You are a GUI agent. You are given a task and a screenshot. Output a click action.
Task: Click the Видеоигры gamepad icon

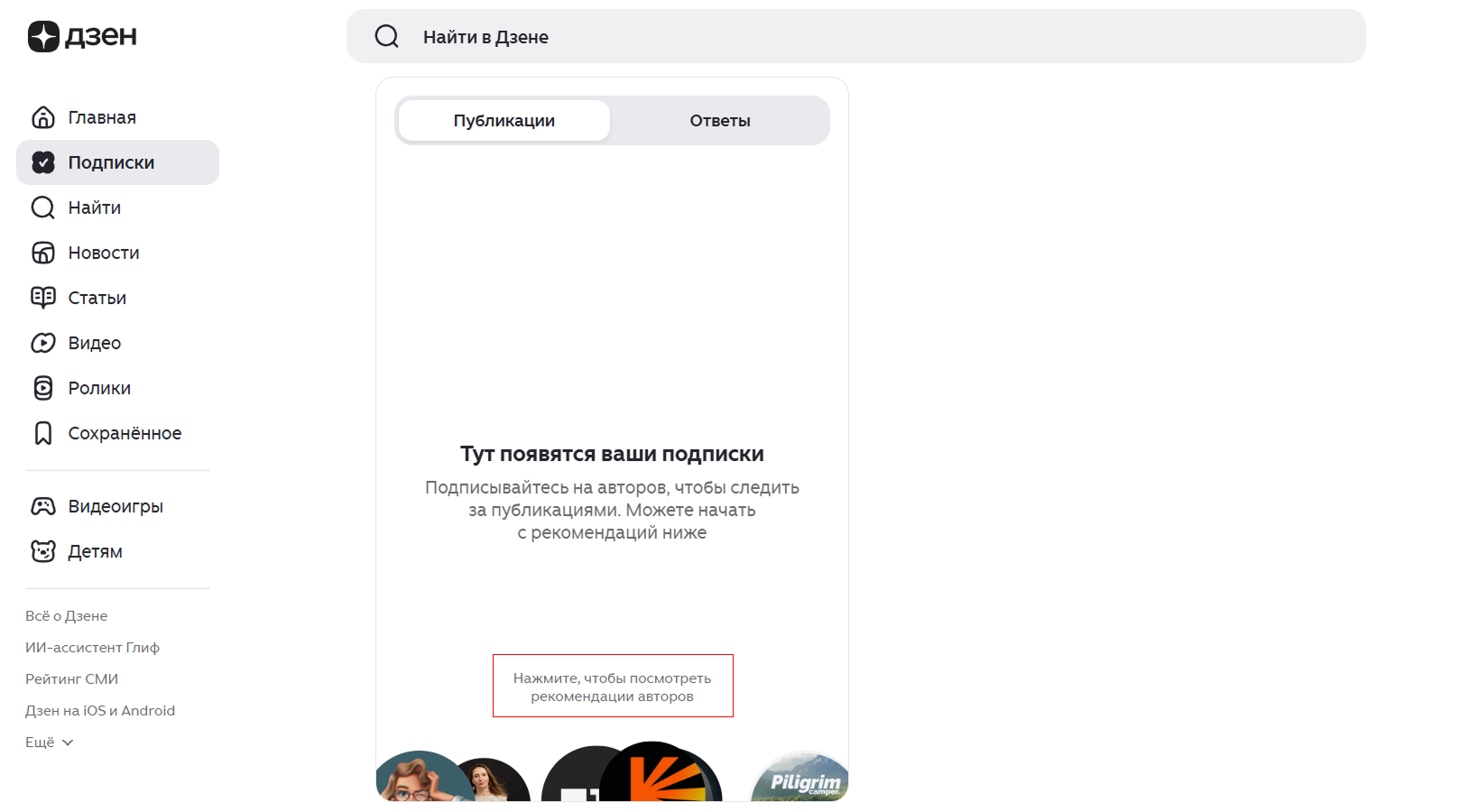point(43,506)
